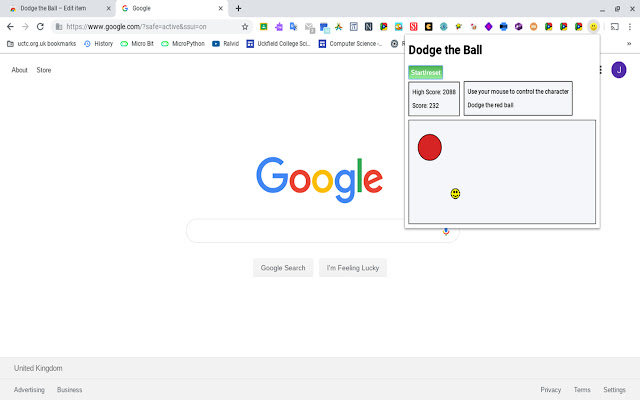Click the browser forward arrow
The image size is (640, 400).
25,27
